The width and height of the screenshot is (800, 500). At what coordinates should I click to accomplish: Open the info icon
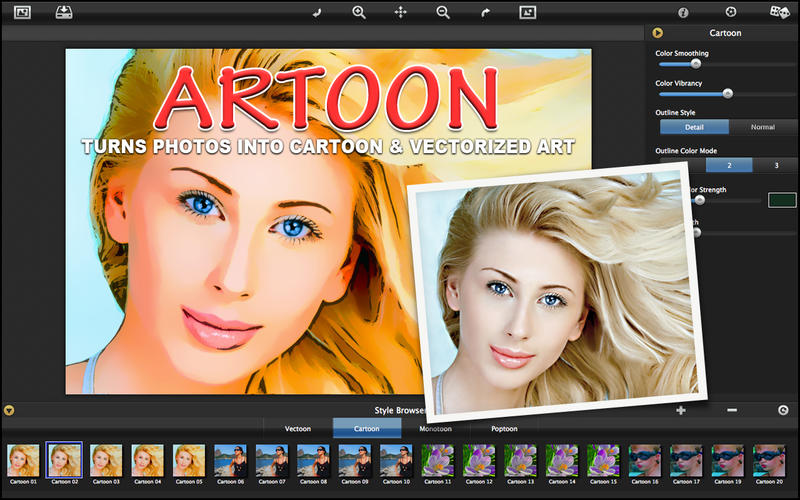pos(683,13)
